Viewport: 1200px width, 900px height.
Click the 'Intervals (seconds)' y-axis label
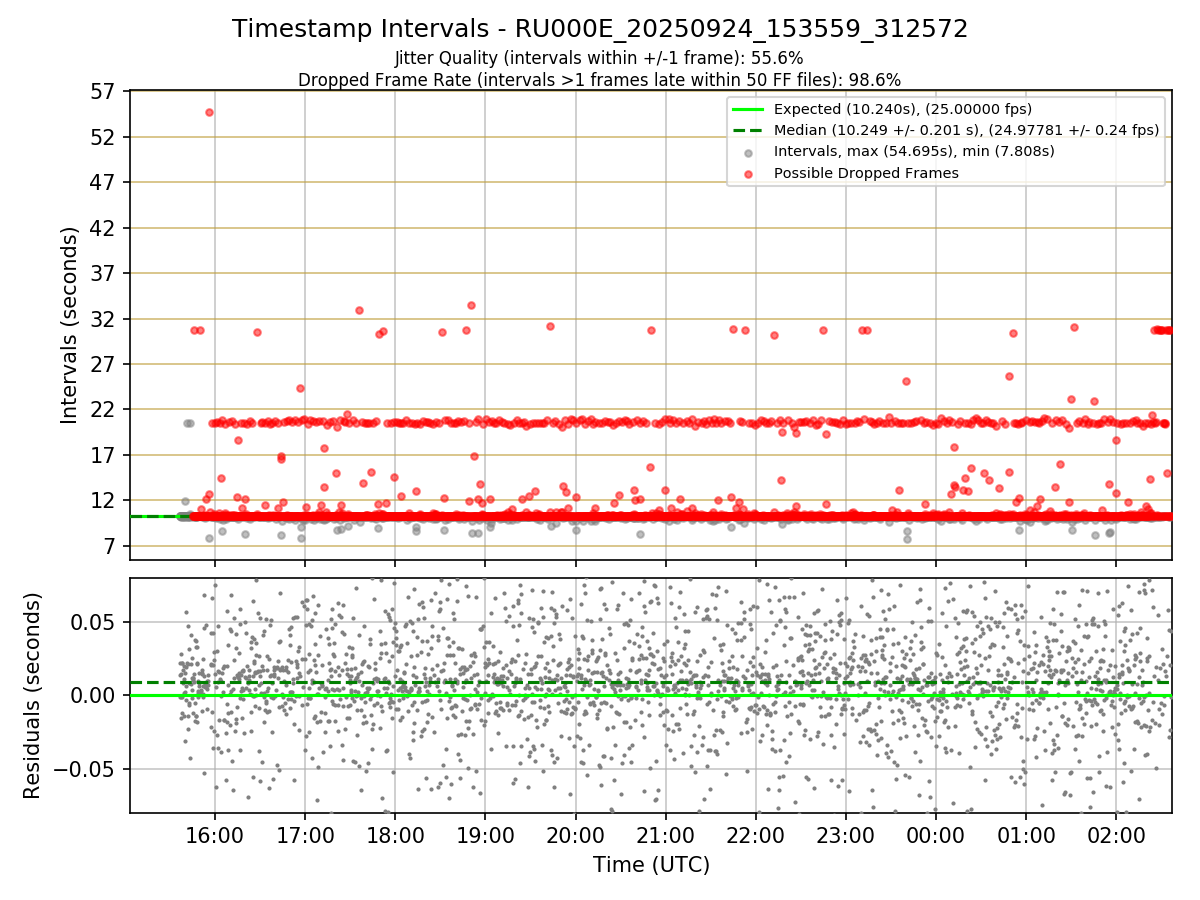click(70, 324)
